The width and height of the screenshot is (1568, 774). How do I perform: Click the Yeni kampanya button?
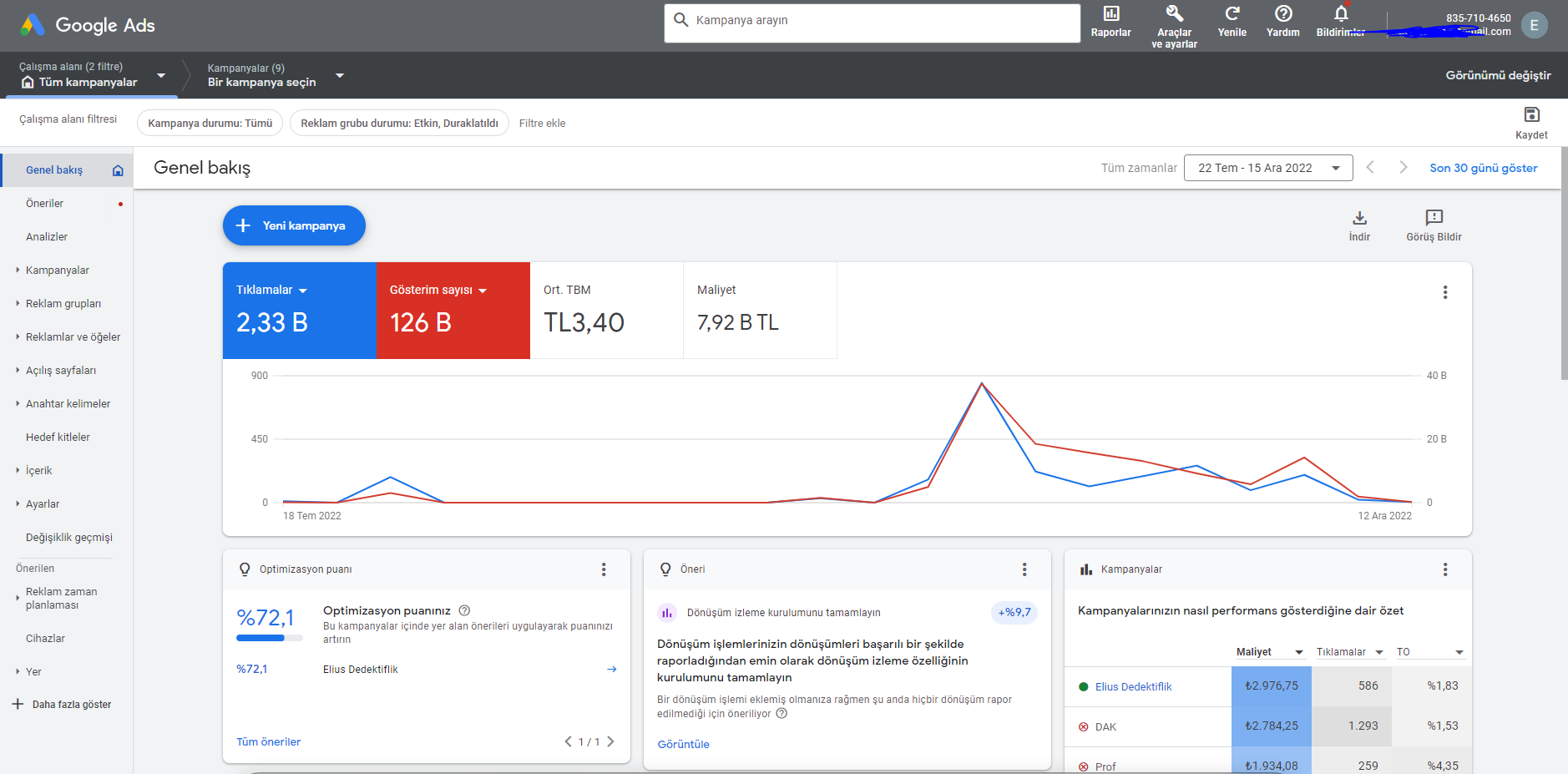coord(294,225)
